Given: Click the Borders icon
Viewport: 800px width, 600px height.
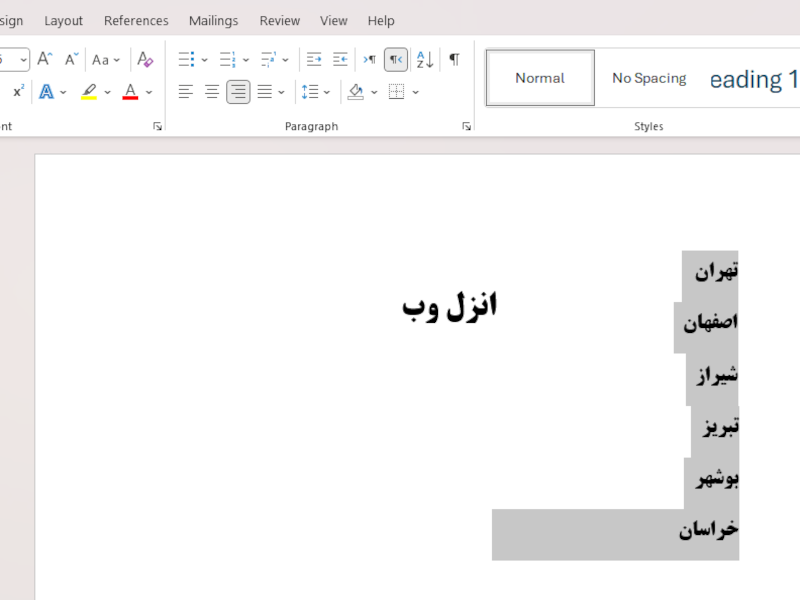Looking at the screenshot, I should [x=396, y=92].
